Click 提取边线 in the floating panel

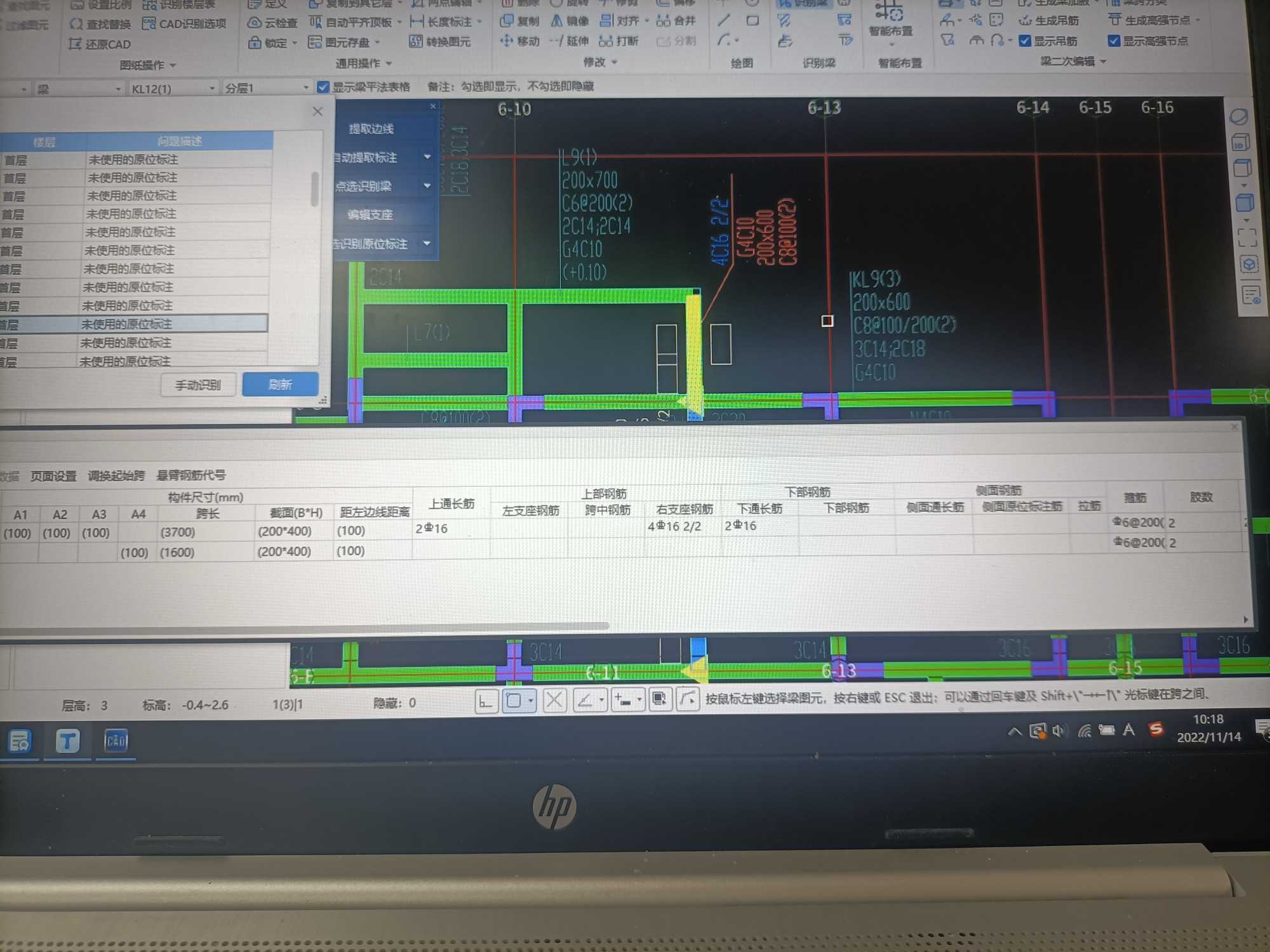[371, 129]
